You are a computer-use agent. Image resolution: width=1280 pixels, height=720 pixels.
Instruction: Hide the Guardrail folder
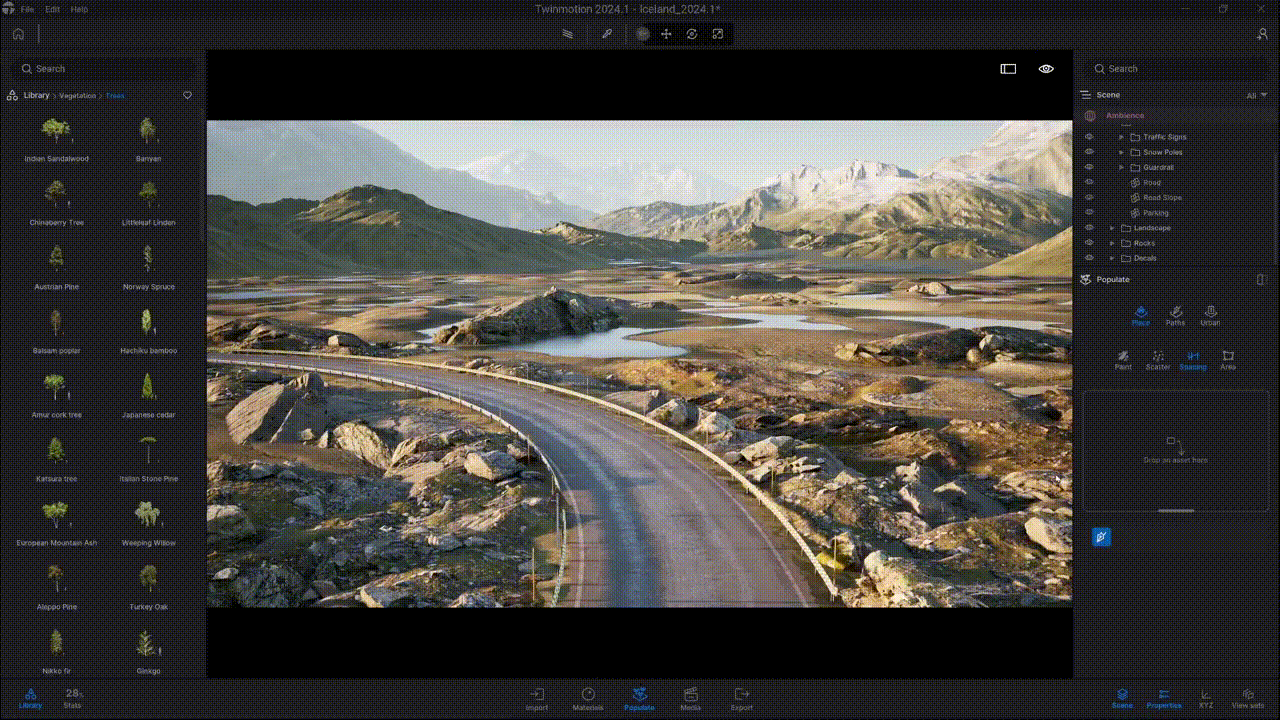pos(1089,167)
